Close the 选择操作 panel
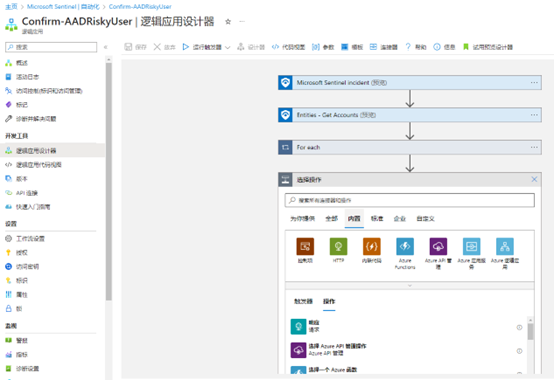Screen dimensions: 554x380 click(x=534, y=179)
